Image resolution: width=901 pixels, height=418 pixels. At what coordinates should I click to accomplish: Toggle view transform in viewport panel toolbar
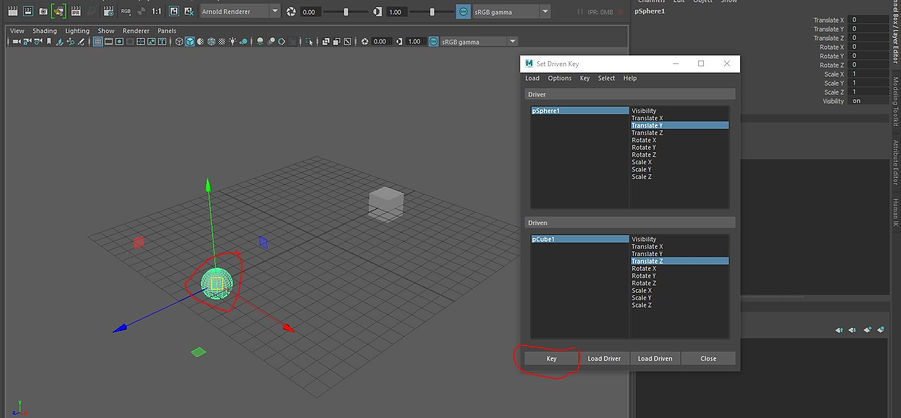coord(433,41)
